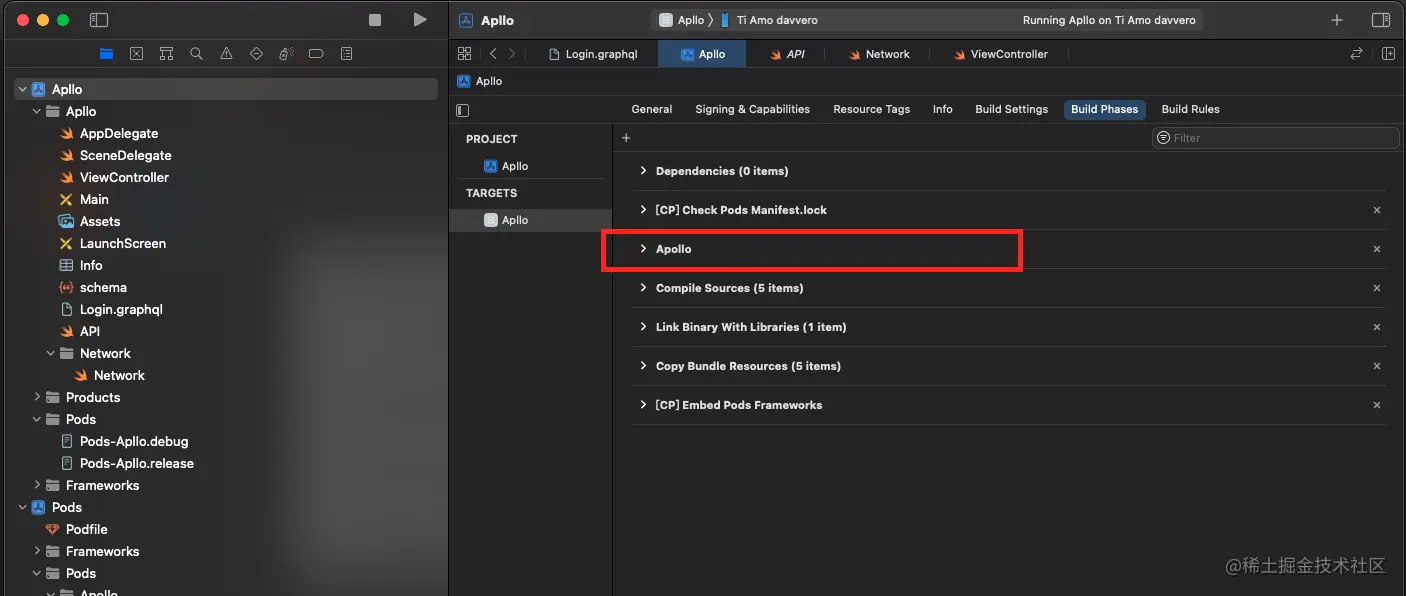
Task: Open the Signing & Capabilities tab
Action: coord(752,109)
